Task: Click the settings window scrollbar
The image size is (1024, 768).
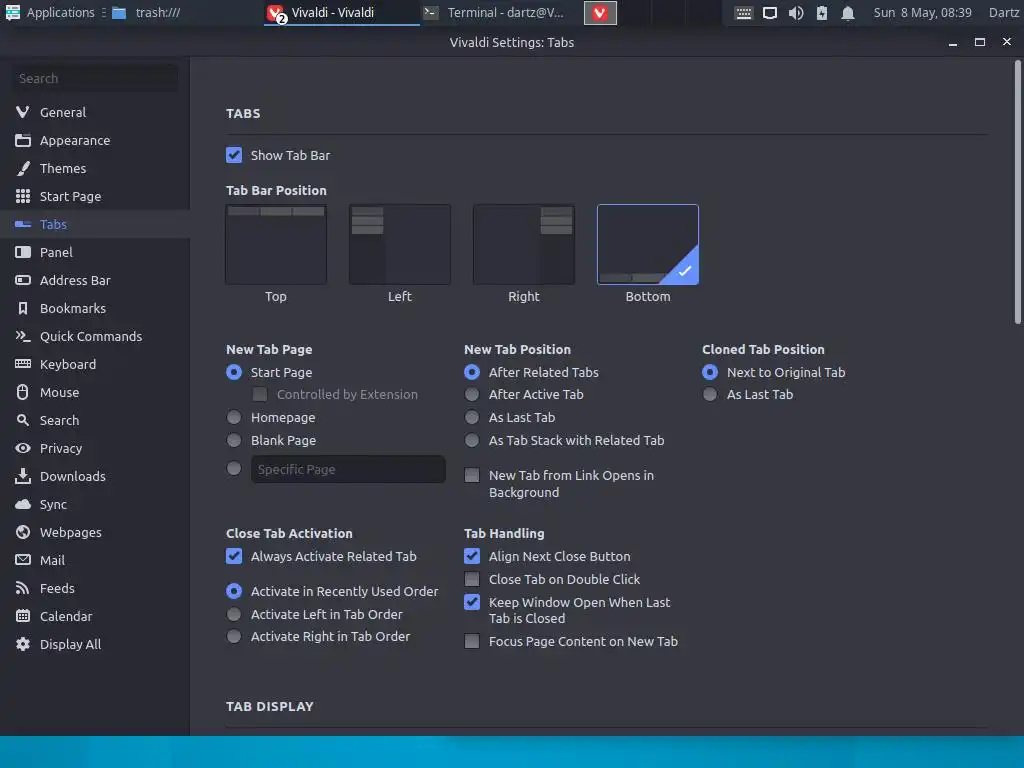Action: 1017,193
